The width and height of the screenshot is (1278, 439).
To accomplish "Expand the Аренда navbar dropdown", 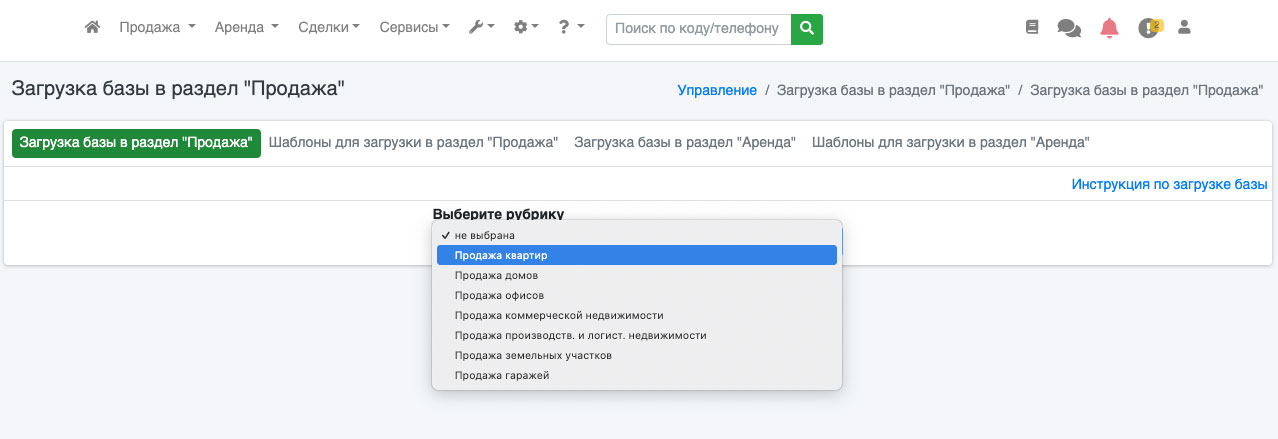I will 246,28.
